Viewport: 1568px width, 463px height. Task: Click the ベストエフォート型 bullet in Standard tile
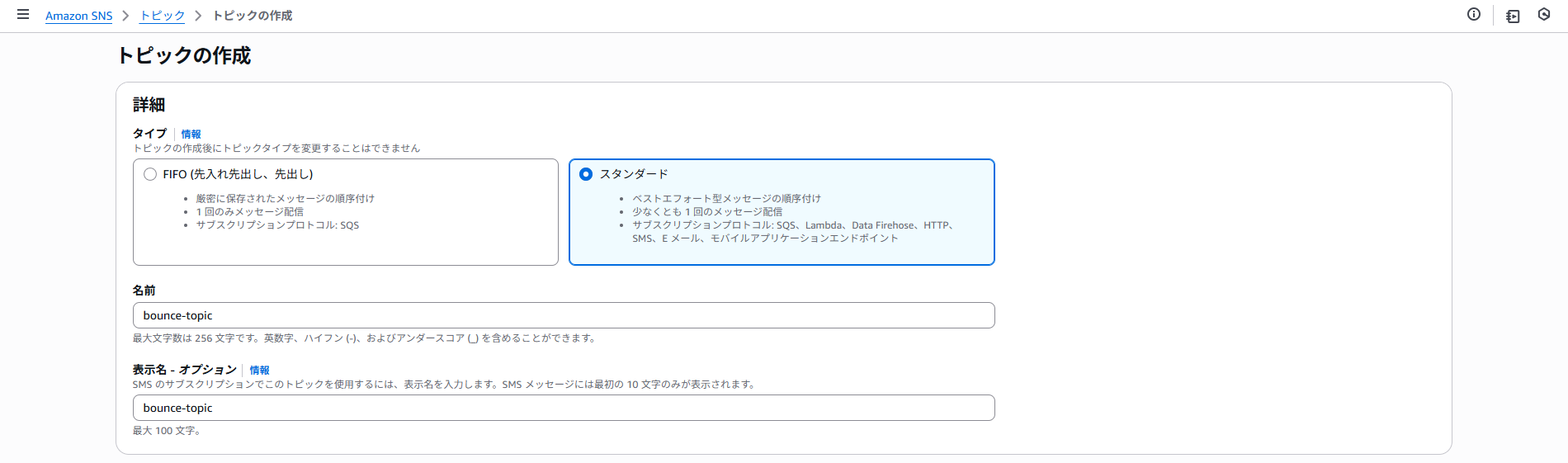coord(726,199)
